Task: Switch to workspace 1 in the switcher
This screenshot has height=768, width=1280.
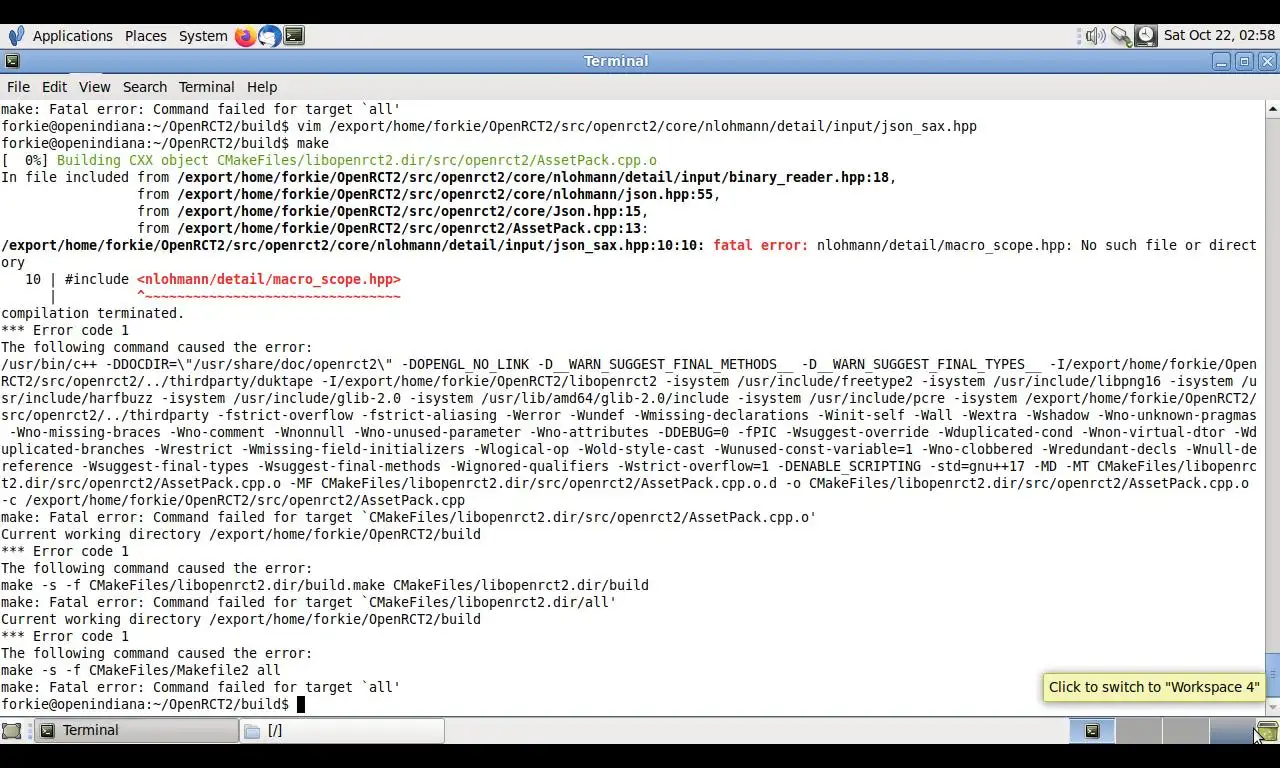Action: point(1092,731)
